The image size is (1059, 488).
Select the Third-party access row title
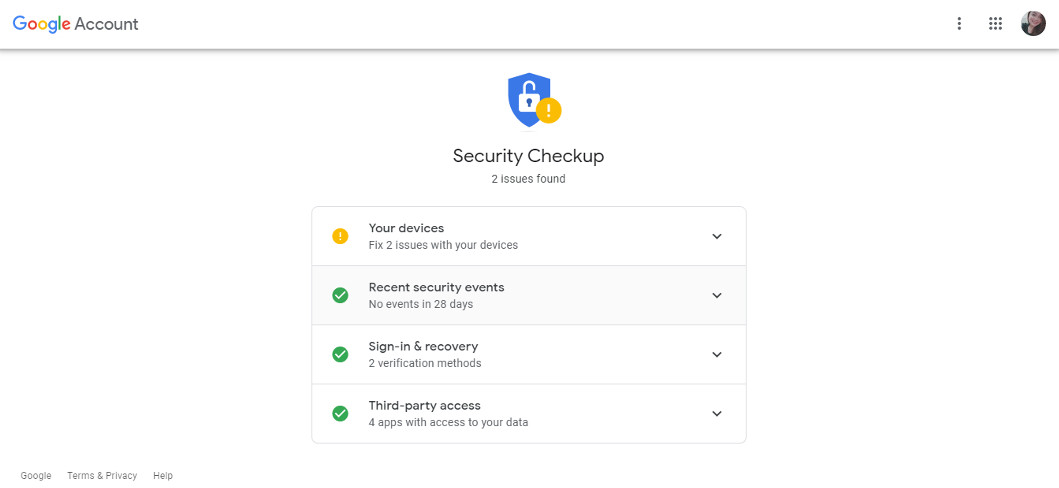(425, 406)
